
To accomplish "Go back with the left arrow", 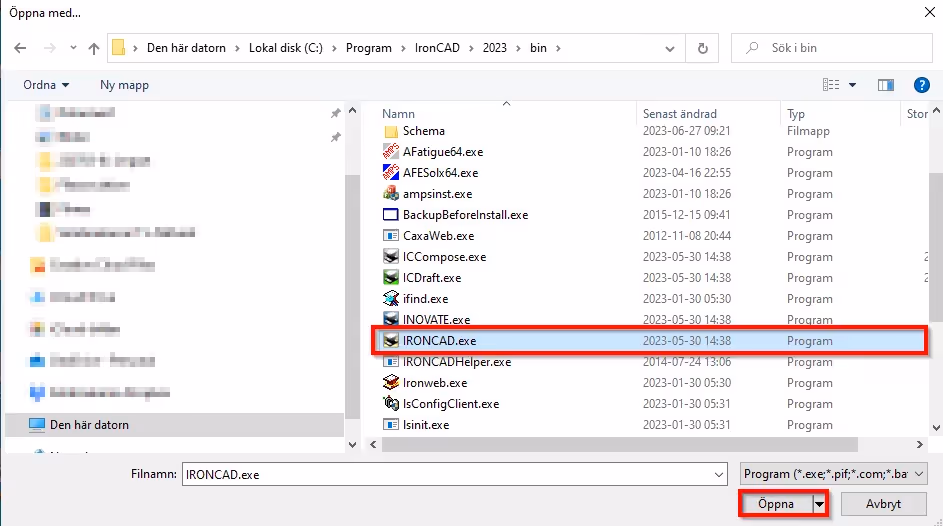I will click(x=20, y=48).
